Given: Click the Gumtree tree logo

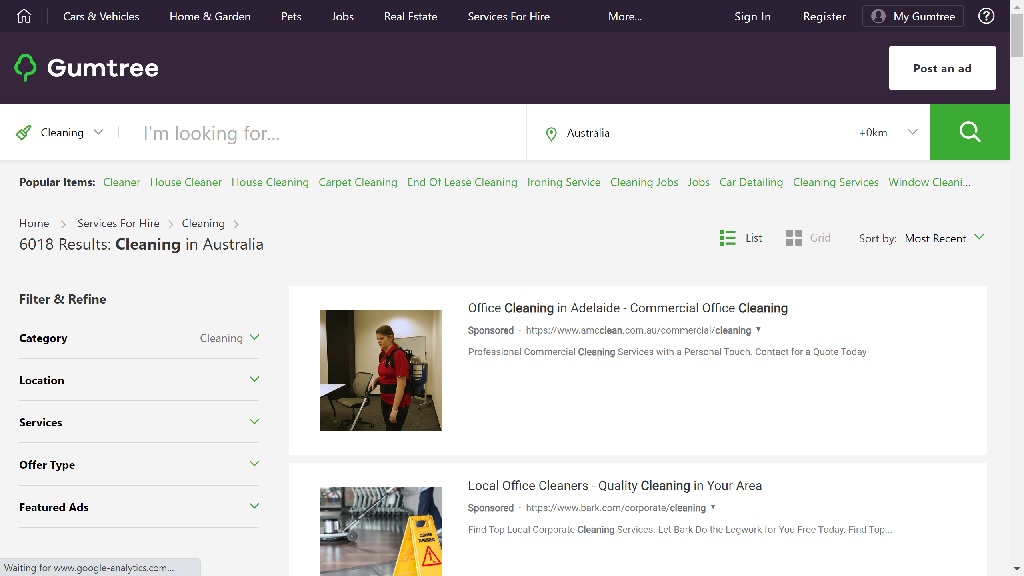Looking at the screenshot, I should [26, 68].
